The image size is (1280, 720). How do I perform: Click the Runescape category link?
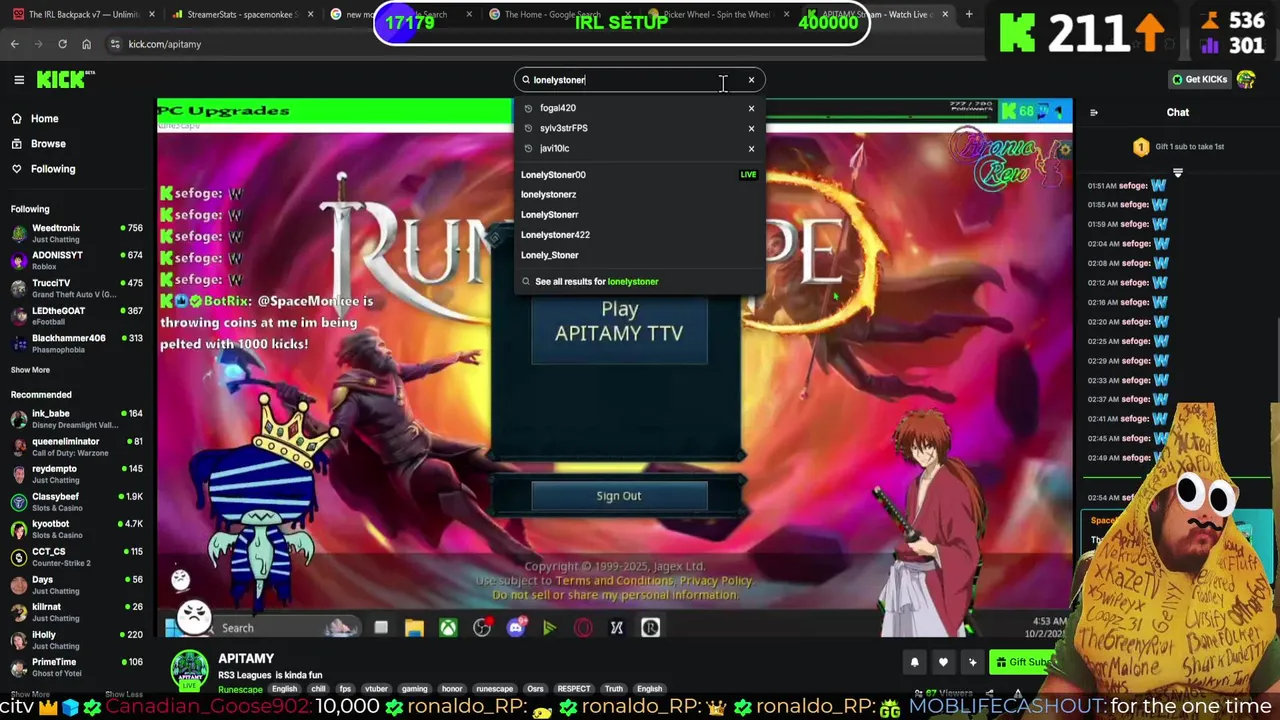click(240, 689)
